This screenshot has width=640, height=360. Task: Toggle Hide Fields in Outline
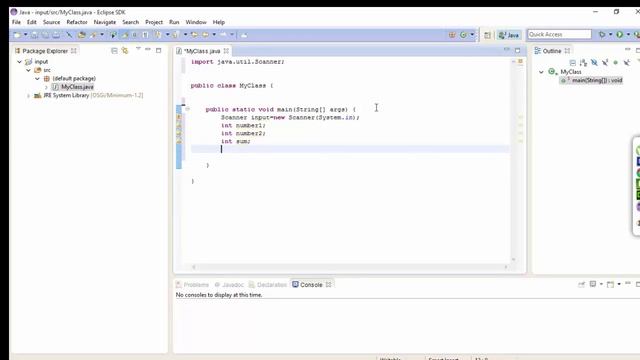tap(594, 62)
